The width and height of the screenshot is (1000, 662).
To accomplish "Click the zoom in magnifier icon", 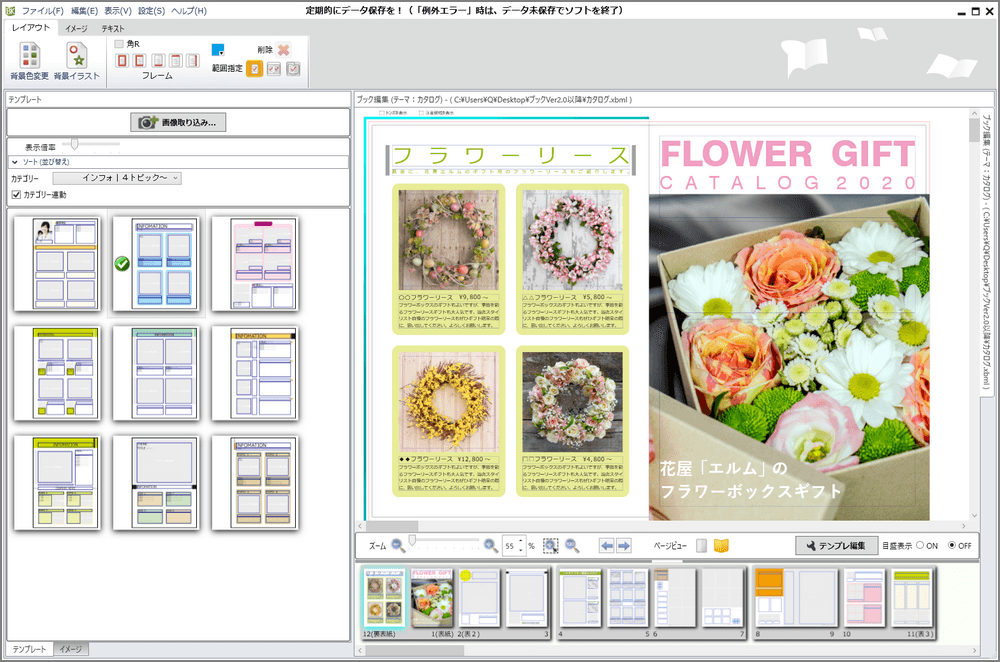I will coord(491,545).
